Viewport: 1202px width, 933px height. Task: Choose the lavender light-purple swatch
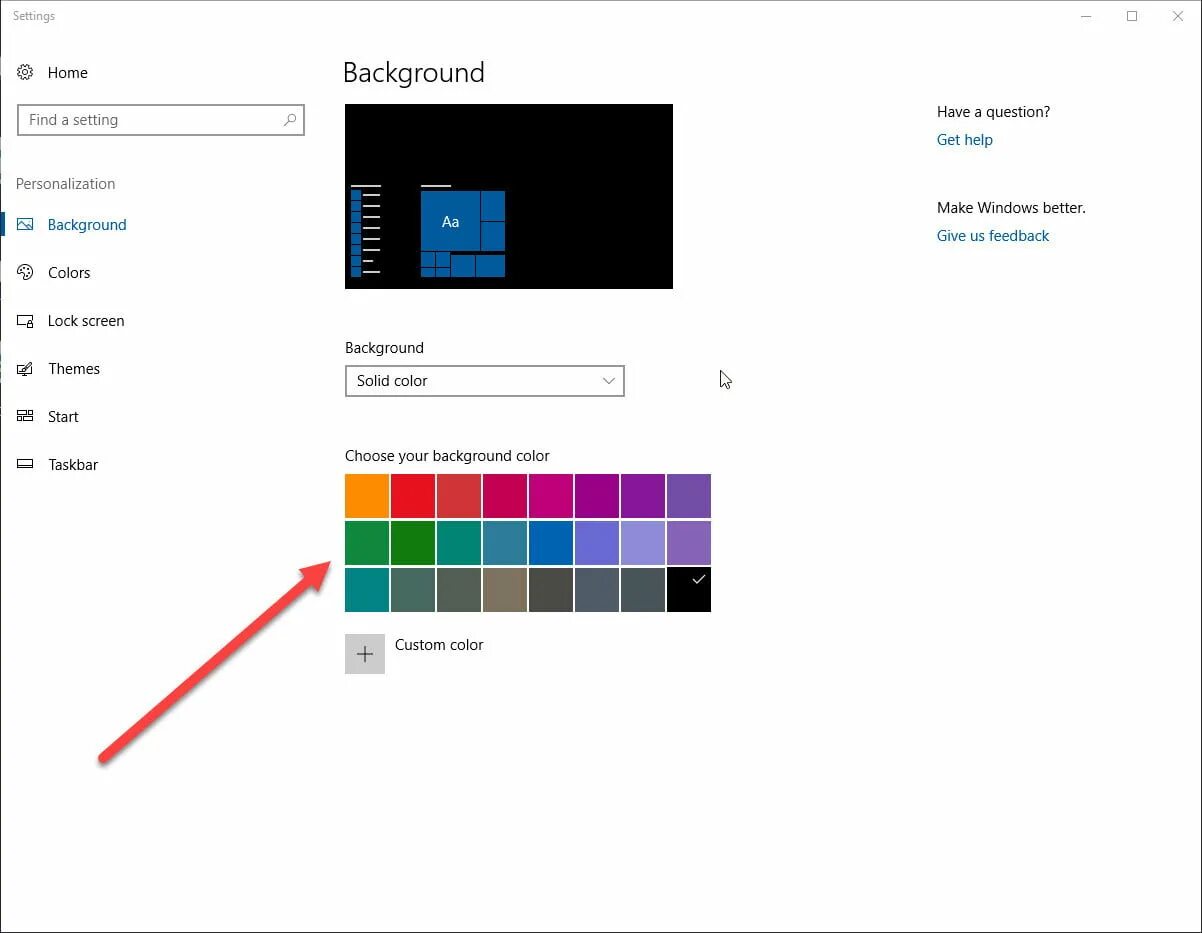(643, 543)
